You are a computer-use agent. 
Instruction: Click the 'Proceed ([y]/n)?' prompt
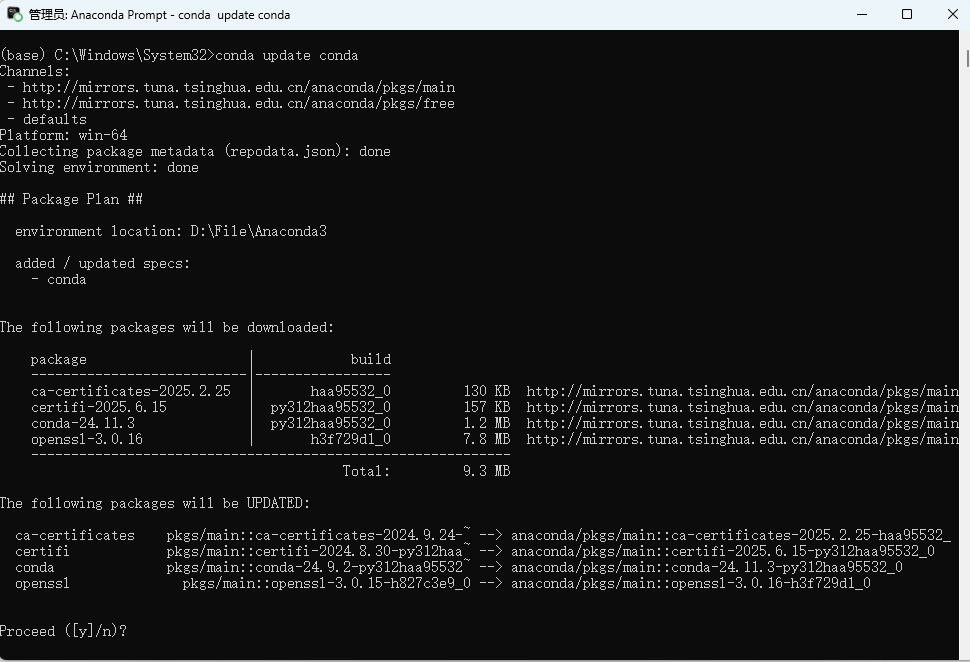click(x=64, y=632)
